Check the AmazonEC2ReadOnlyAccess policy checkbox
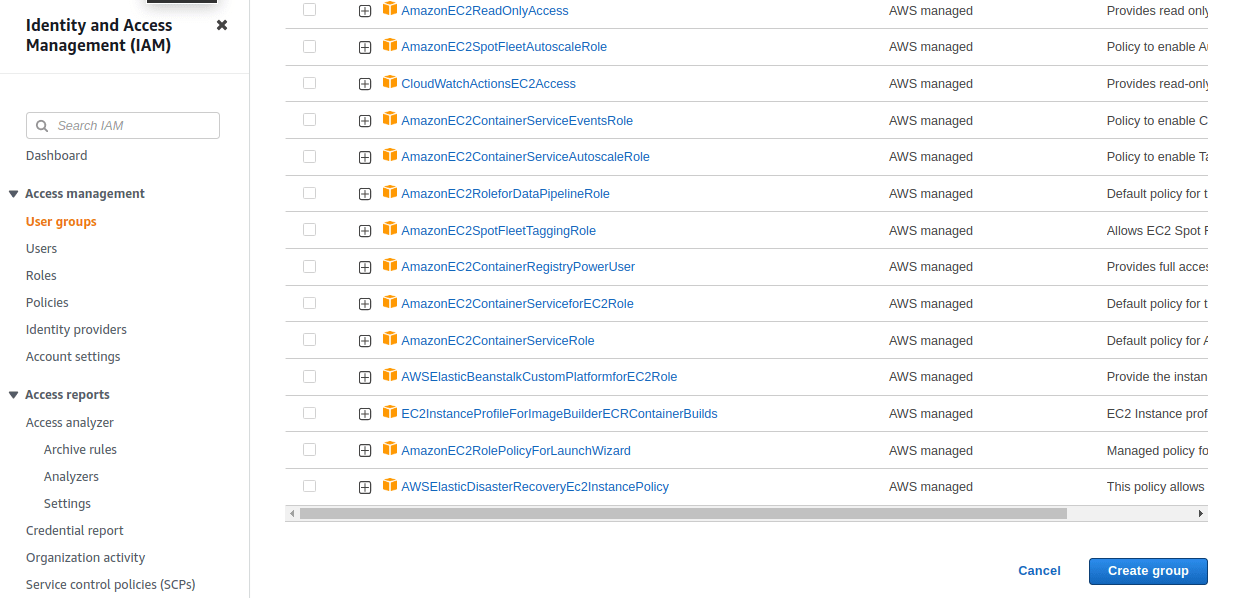The image size is (1237, 598). (x=309, y=10)
